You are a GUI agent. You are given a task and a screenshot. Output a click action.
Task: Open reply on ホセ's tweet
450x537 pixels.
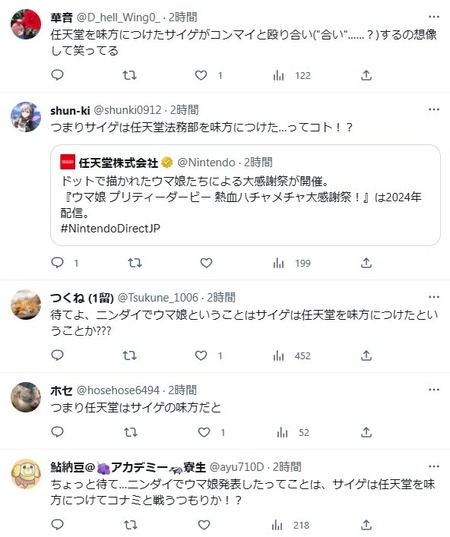click(57, 432)
